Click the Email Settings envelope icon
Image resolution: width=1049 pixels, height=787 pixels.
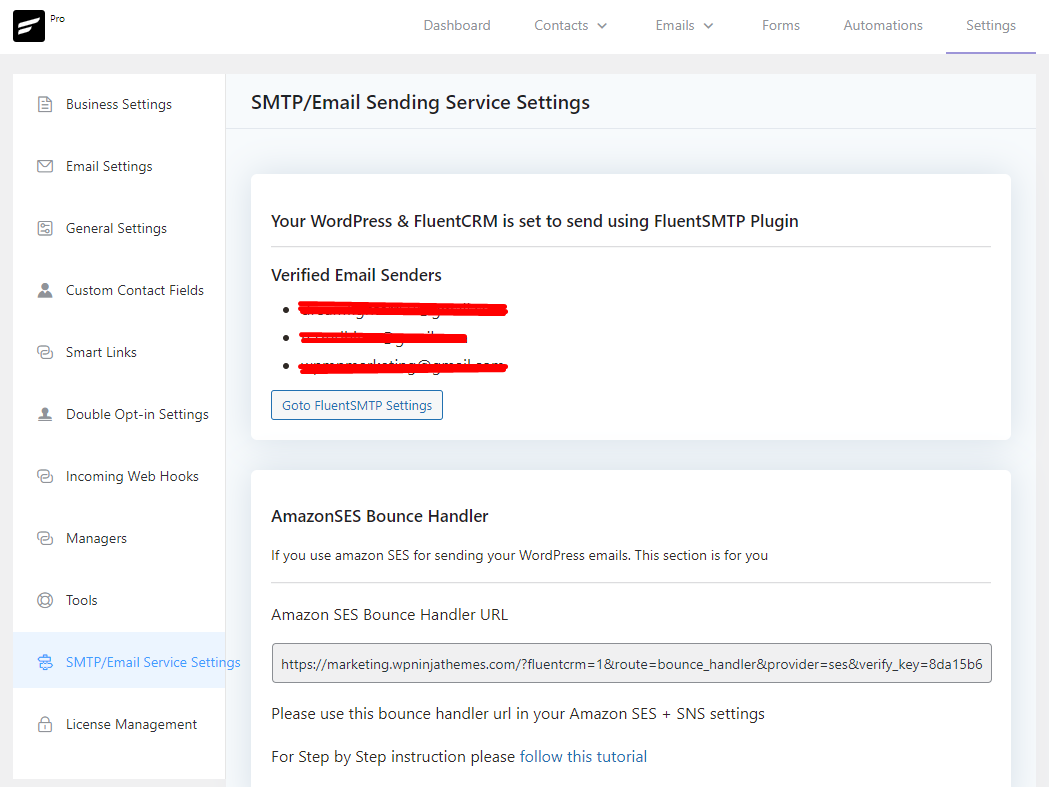click(45, 166)
